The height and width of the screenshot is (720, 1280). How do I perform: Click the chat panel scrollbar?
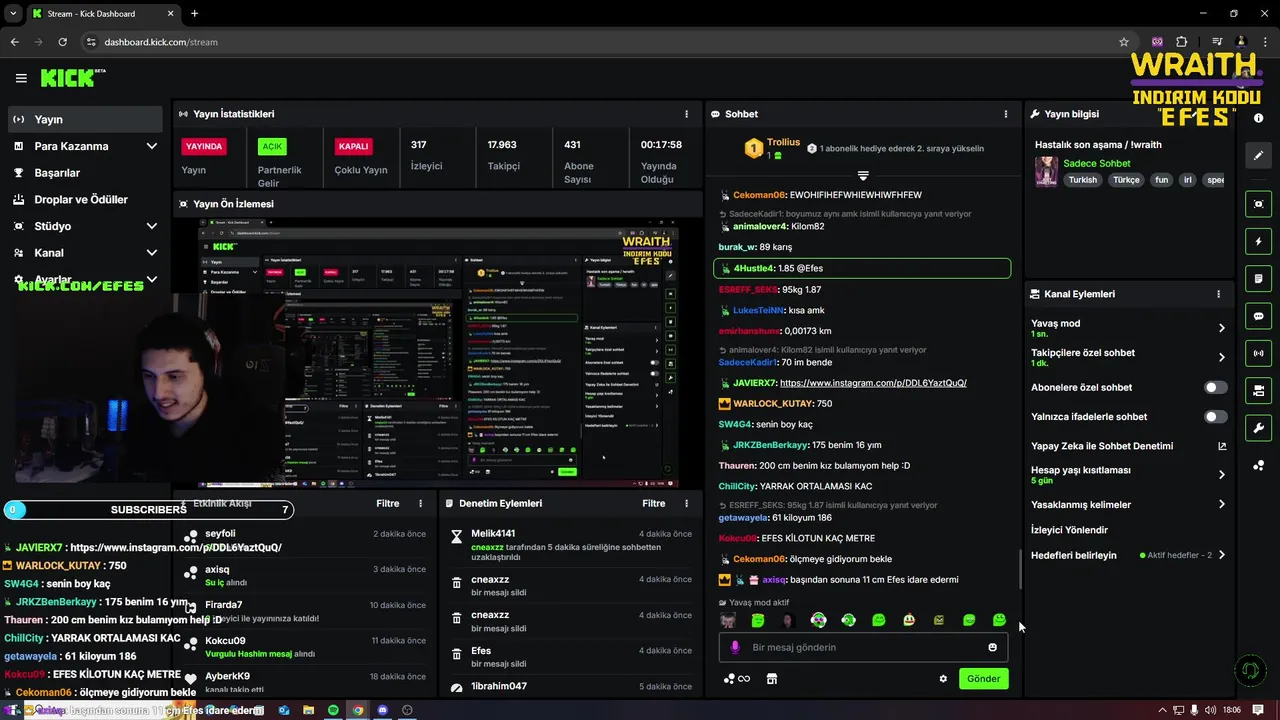pyautogui.click(x=1020, y=569)
